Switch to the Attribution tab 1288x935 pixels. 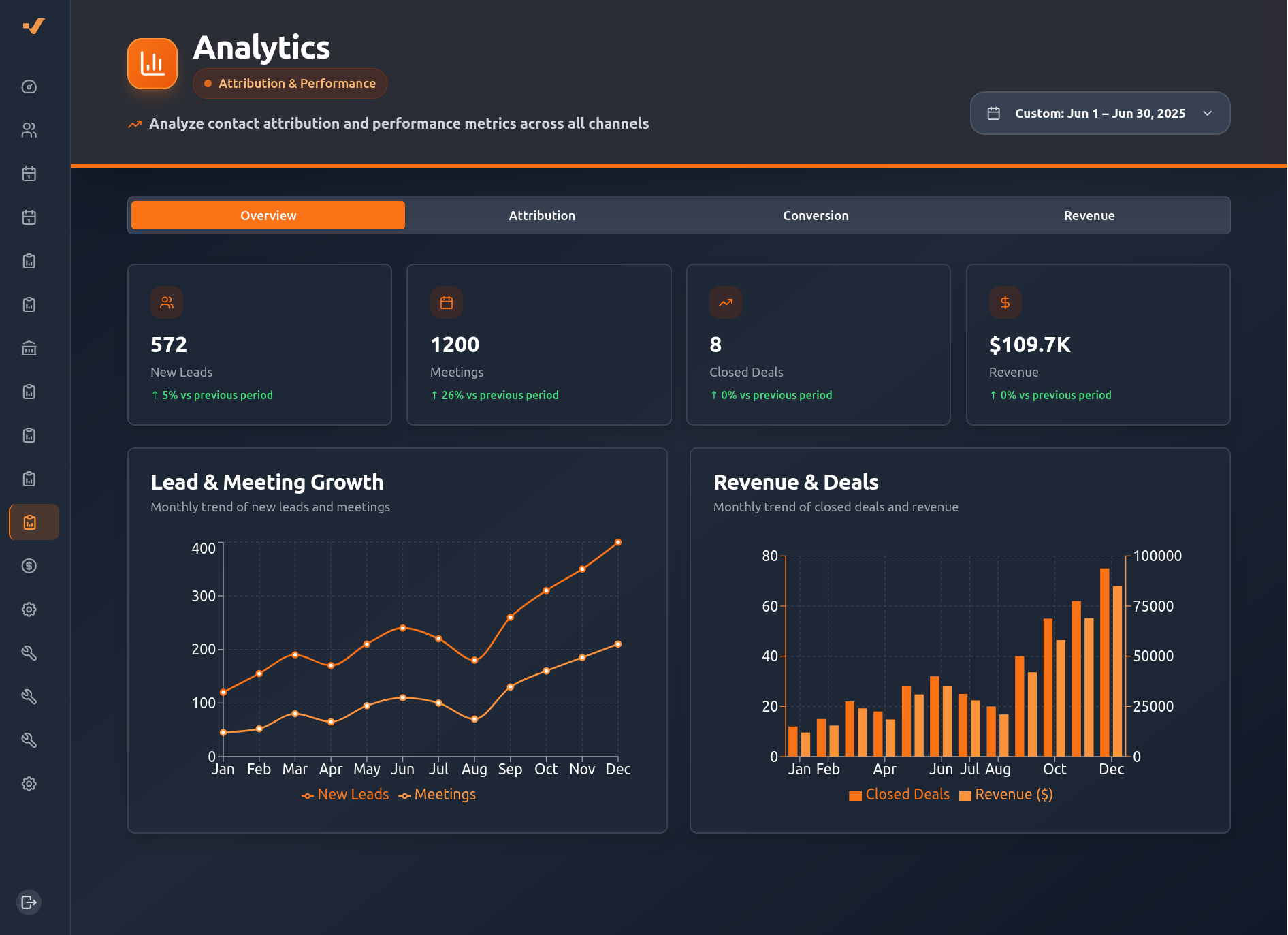coord(542,215)
